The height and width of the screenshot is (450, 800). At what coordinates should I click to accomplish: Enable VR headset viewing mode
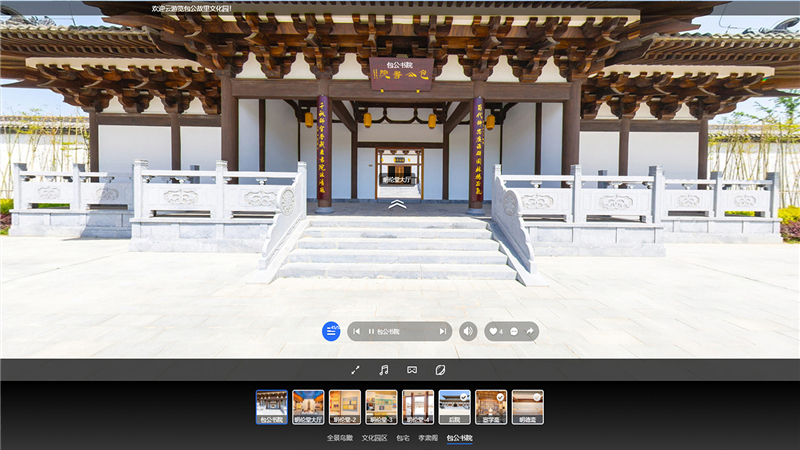click(411, 370)
